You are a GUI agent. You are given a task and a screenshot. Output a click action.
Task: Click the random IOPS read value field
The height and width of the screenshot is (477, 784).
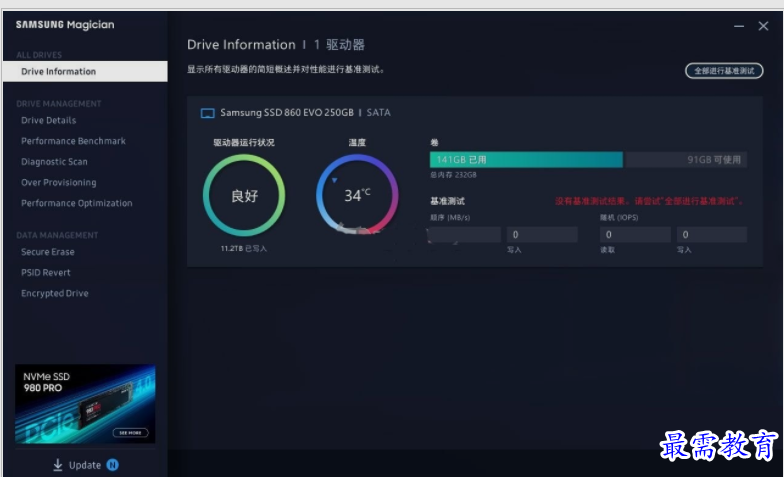point(634,235)
